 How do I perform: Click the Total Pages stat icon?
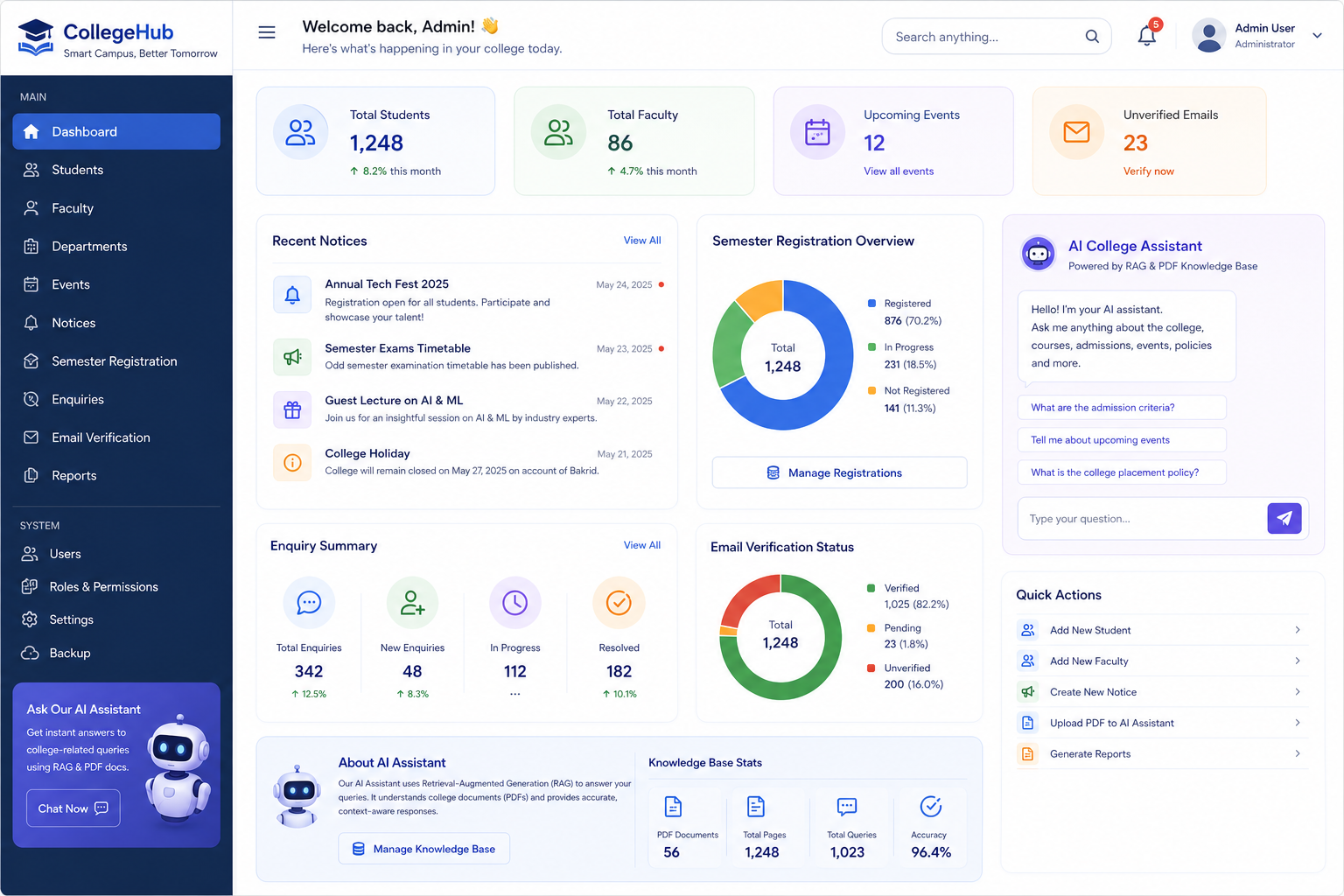[756, 806]
